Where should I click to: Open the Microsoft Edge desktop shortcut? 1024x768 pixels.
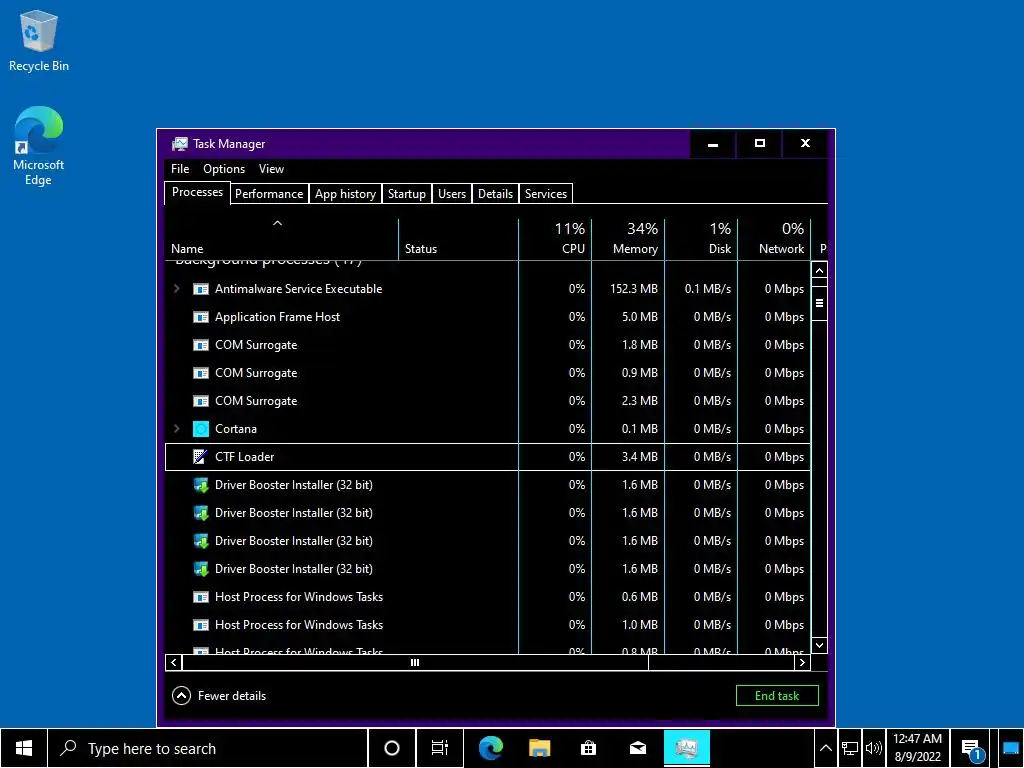click(39, 146)
